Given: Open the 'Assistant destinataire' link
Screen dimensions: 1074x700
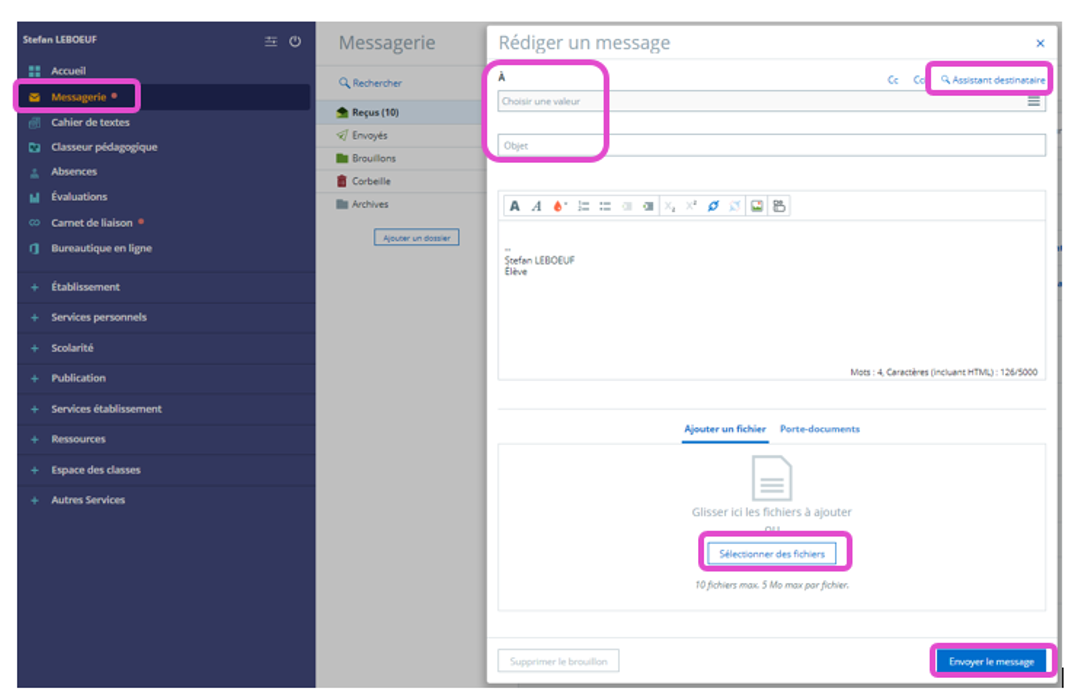Looking at the screenshot, I should [x=992, y=79].
